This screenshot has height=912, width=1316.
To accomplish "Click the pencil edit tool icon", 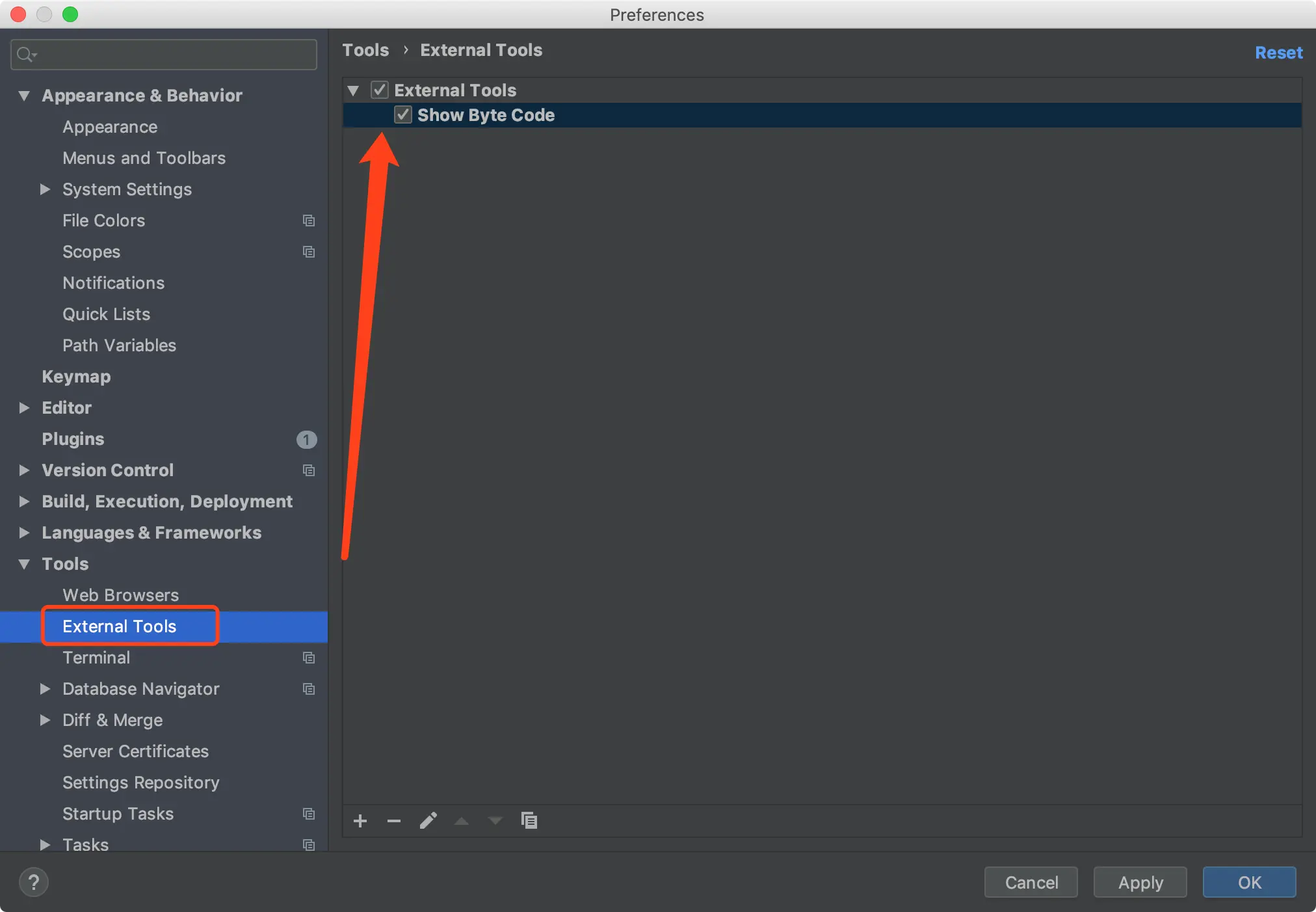I will [428, 821].
